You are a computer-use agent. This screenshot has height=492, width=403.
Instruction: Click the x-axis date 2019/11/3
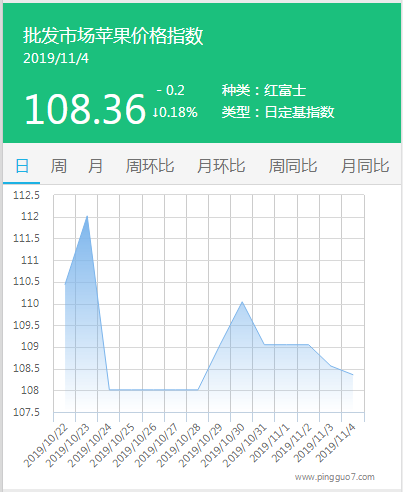coord(314,443)
